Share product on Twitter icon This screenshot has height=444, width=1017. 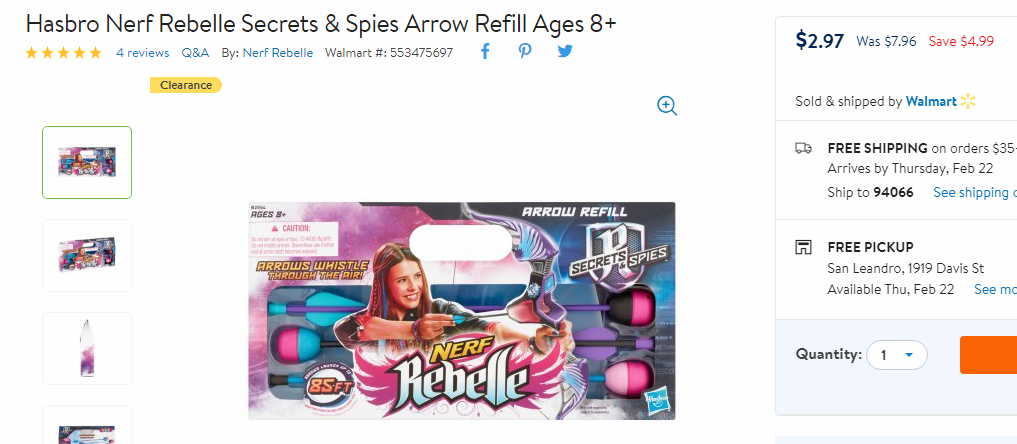click(x=565, y=51)
